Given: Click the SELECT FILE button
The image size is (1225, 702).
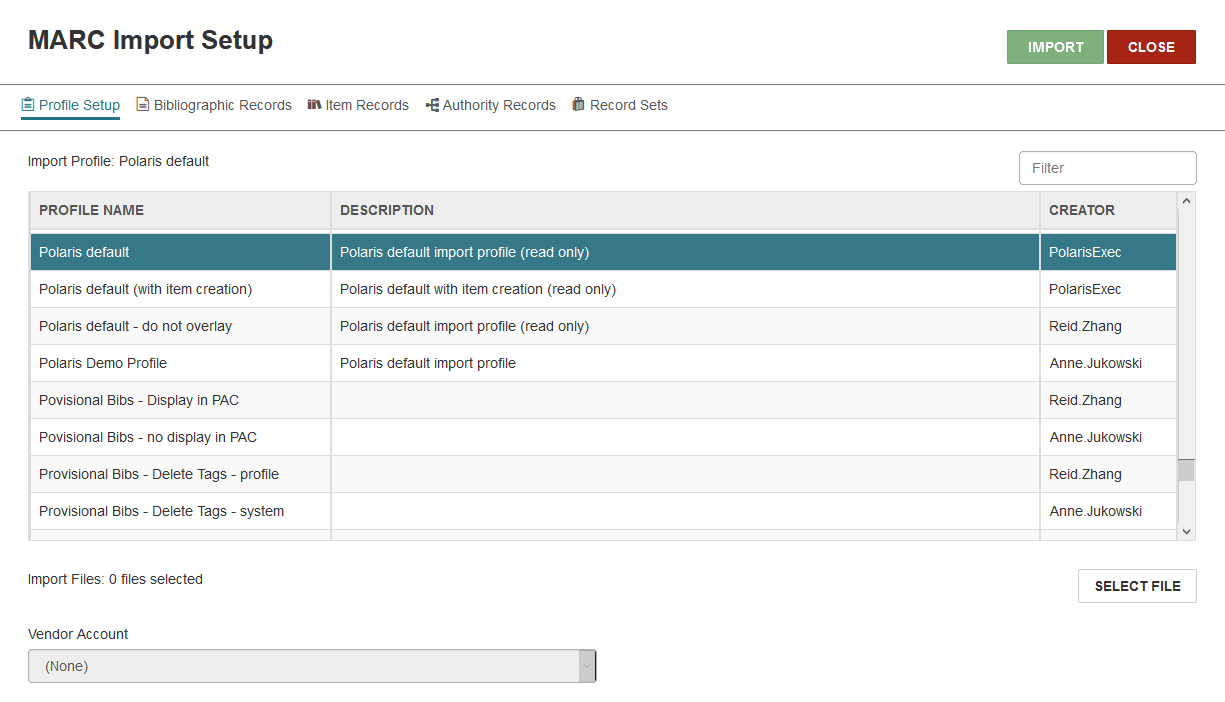Looking at the screenshot, I should click(x=1137, y=586).
